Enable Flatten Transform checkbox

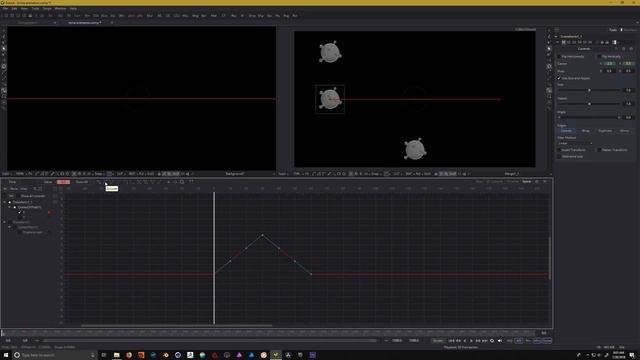tap(599, 150)
